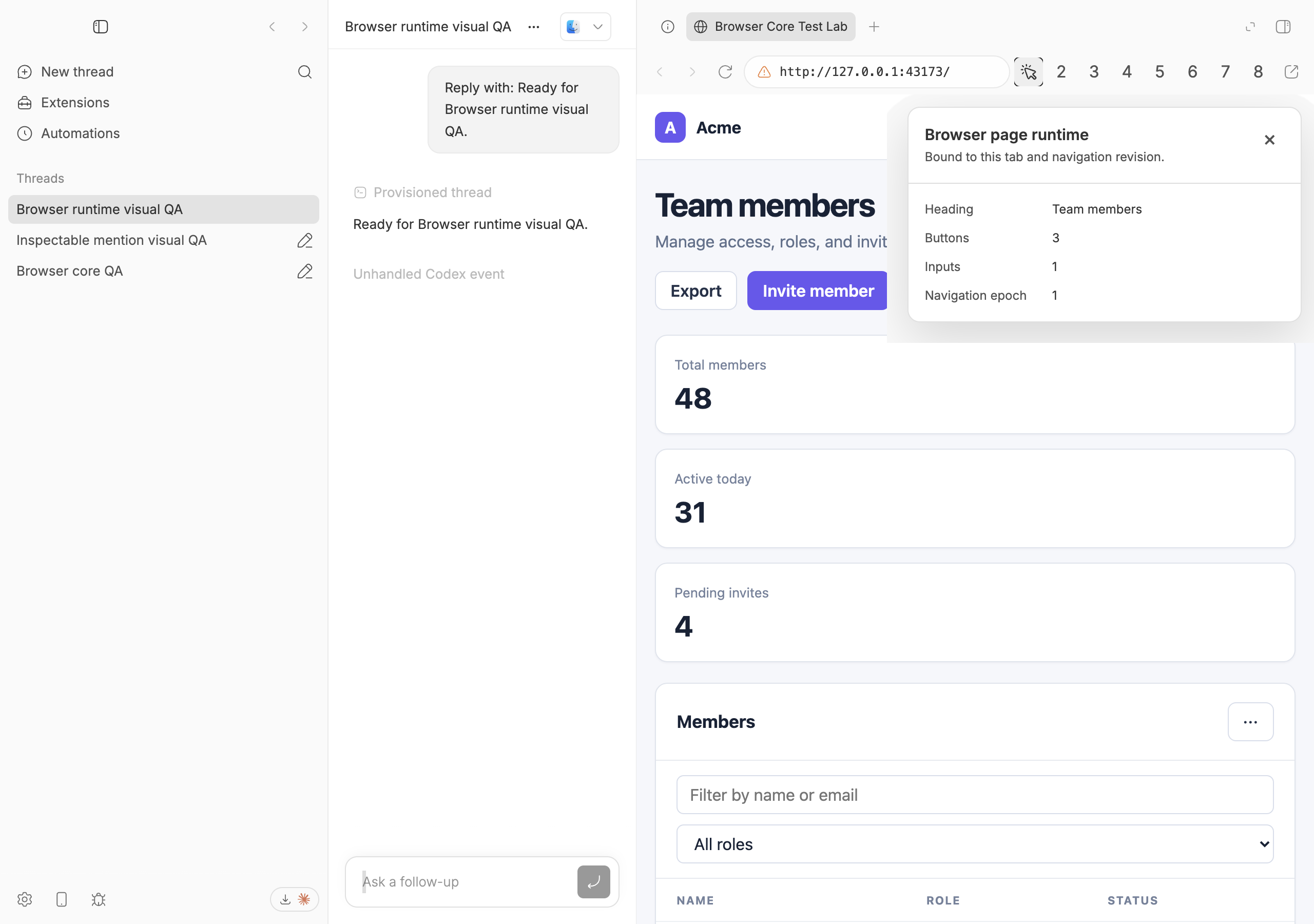Screen dimensions: 1314x924
Task: Toggle the left sidebar panel icon
Action: 100,26
